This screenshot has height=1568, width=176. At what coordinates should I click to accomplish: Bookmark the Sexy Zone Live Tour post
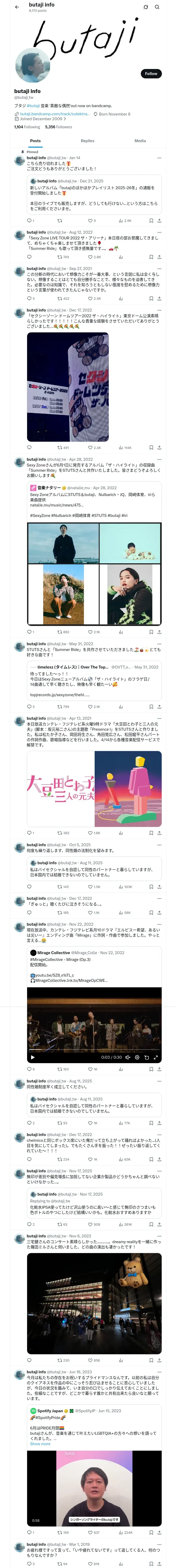pyautogui.click(x=151, y=257)
